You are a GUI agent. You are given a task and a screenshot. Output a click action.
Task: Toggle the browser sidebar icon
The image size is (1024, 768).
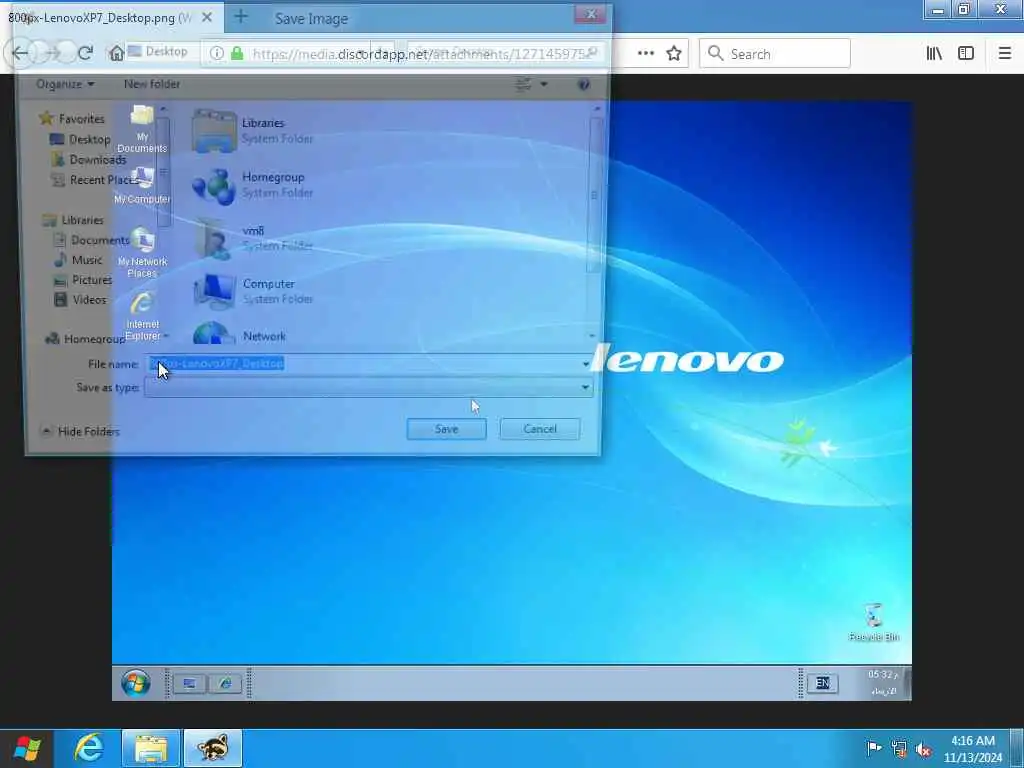966,54
